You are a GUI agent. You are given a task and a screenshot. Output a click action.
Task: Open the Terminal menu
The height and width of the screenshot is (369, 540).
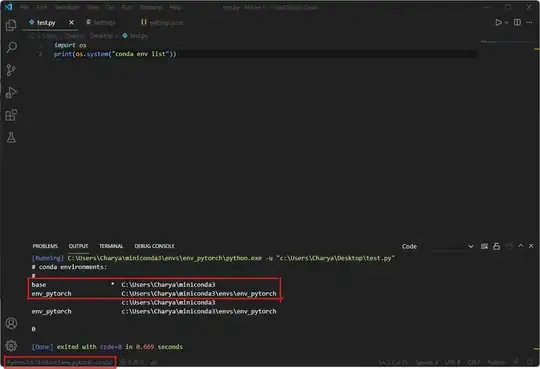point(151,7)
